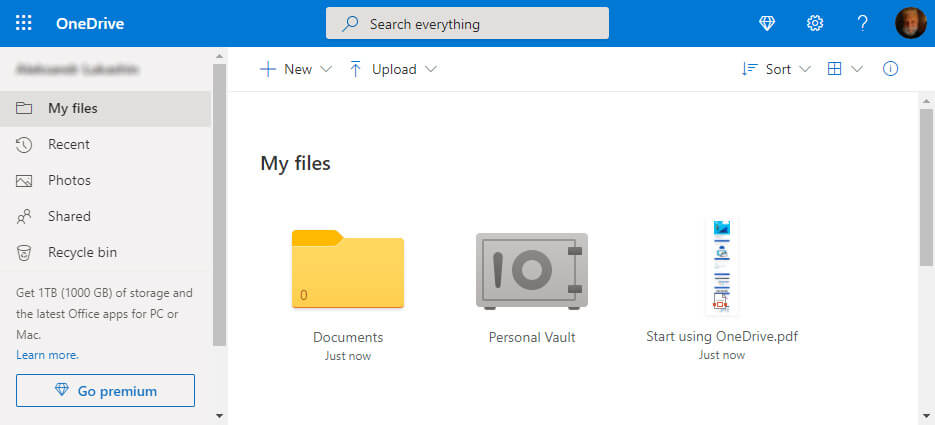Open Recycle bin in the sidebar
The width and height of the screenshot is (935, 425).
point(106,252)
